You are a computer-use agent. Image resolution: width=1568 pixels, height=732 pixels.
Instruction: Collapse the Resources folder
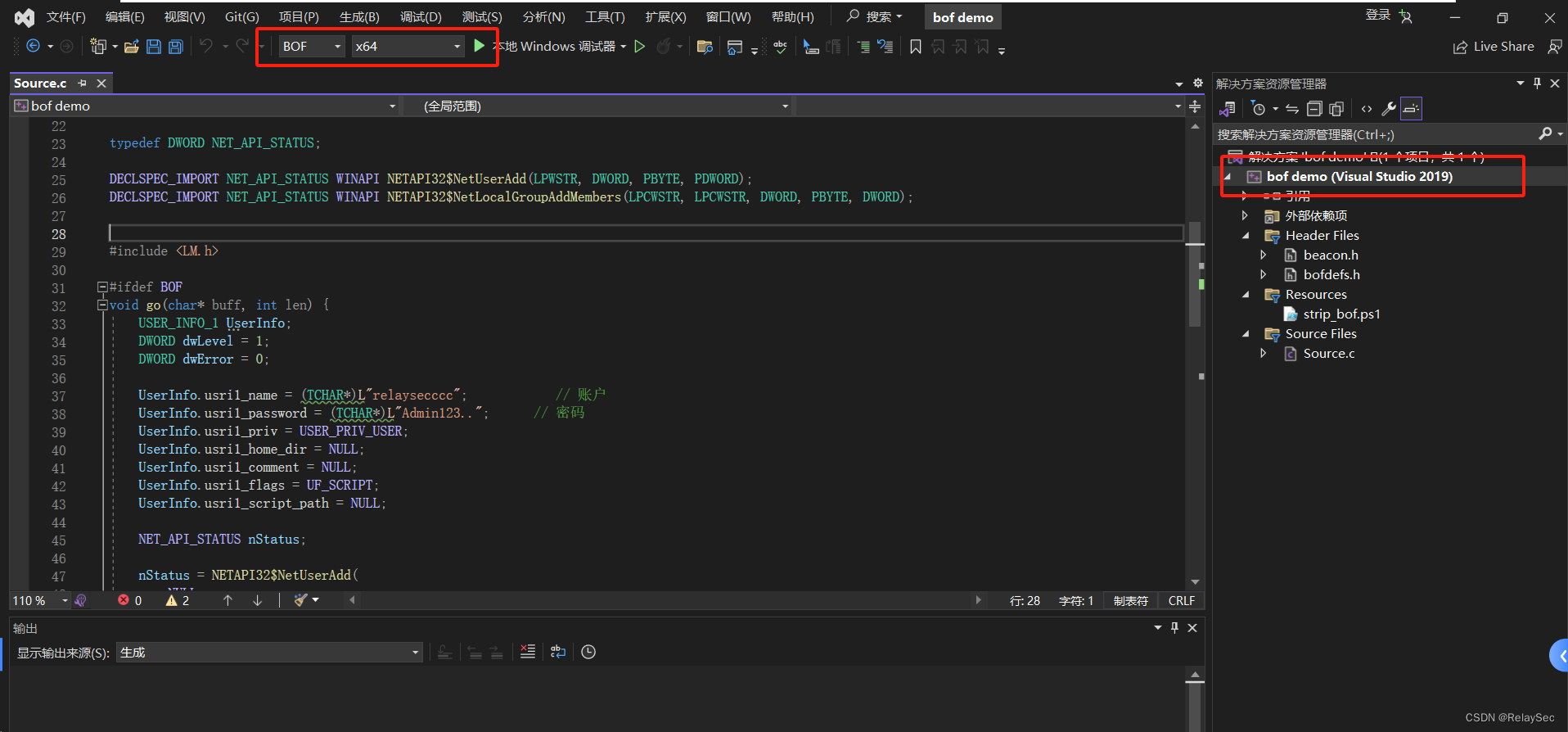pos(1246,295)
